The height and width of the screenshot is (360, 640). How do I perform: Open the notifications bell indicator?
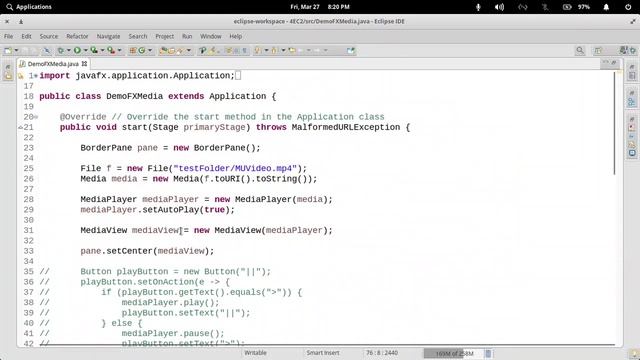pyautogui.click(x=606, y=7)
